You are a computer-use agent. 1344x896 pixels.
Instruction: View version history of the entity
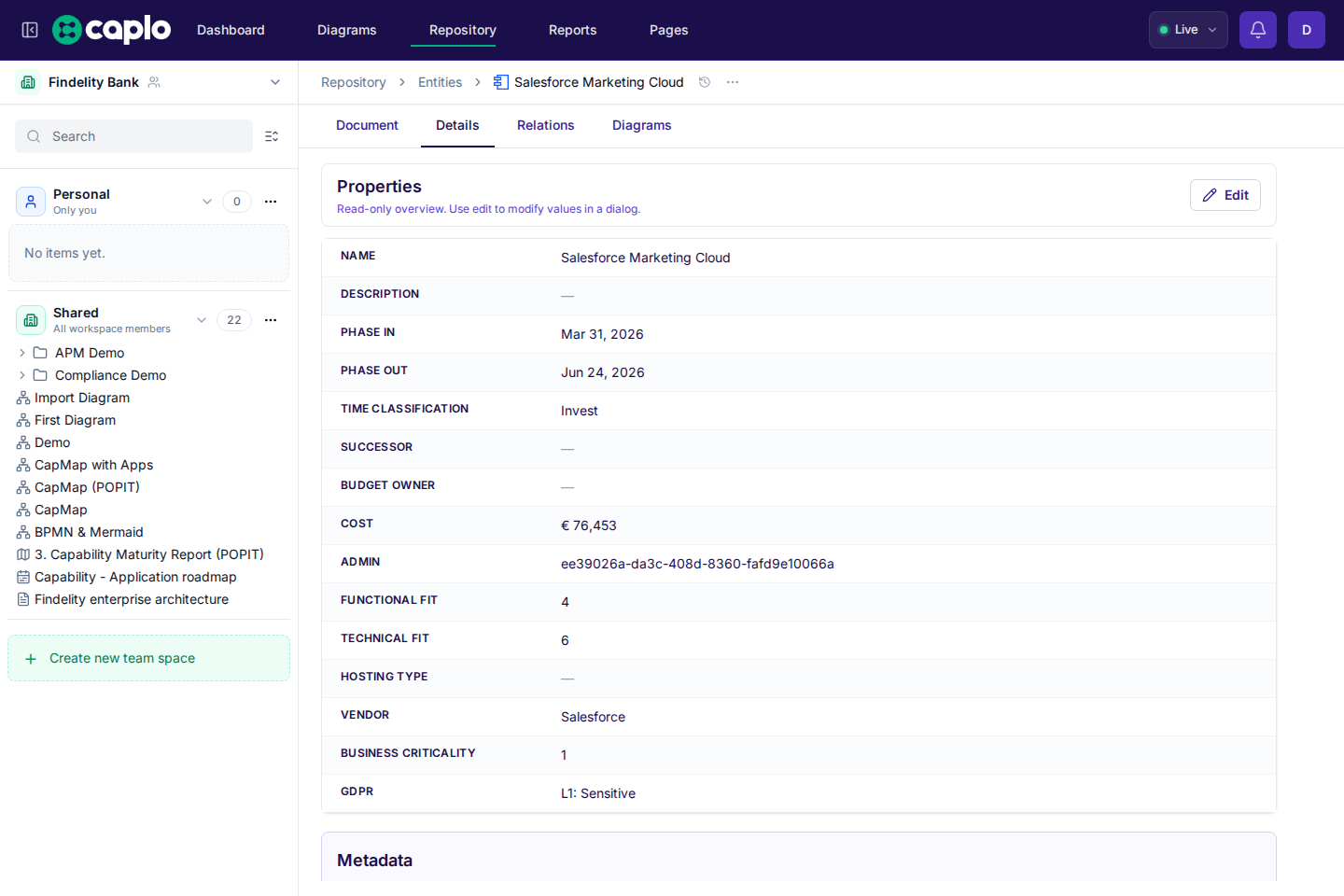tap(705, 82)
